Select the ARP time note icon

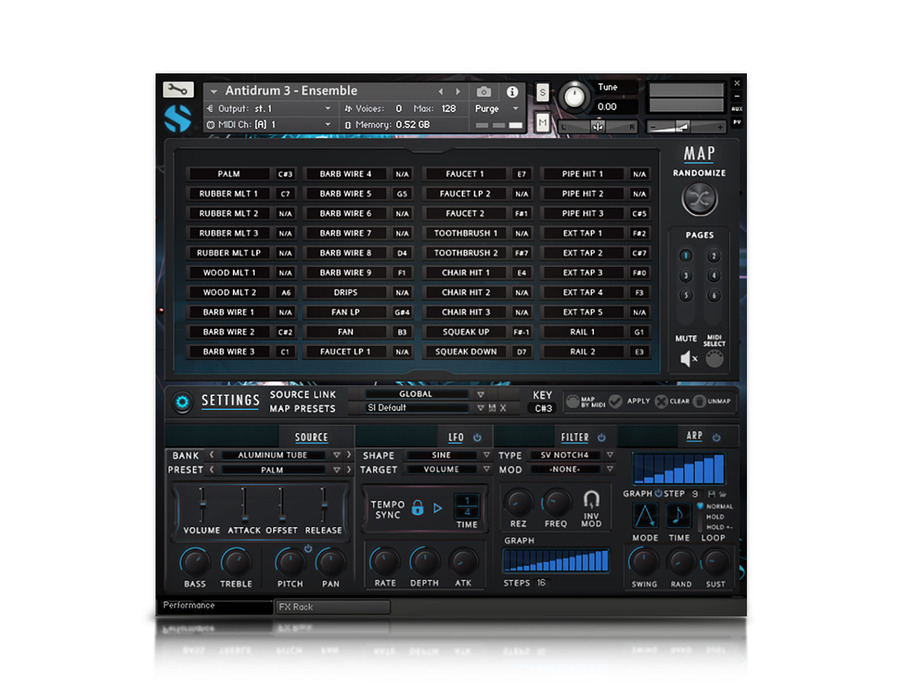click(x=678, y=515)
